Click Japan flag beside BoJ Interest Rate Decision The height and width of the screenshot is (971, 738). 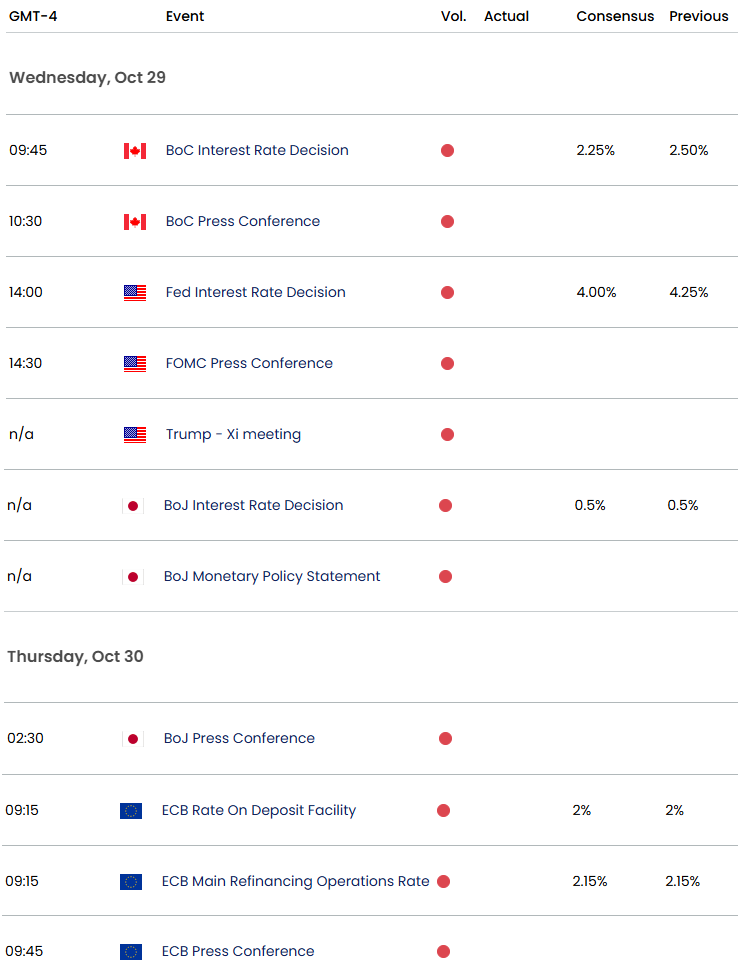click(x=132, y=506)
